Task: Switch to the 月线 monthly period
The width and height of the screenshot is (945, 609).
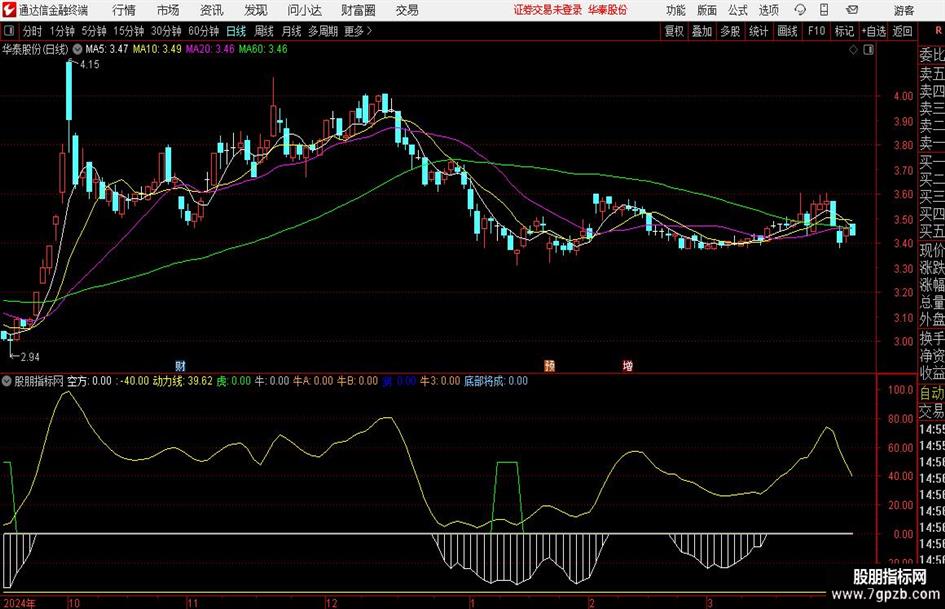Action: (x=292, y=31)
